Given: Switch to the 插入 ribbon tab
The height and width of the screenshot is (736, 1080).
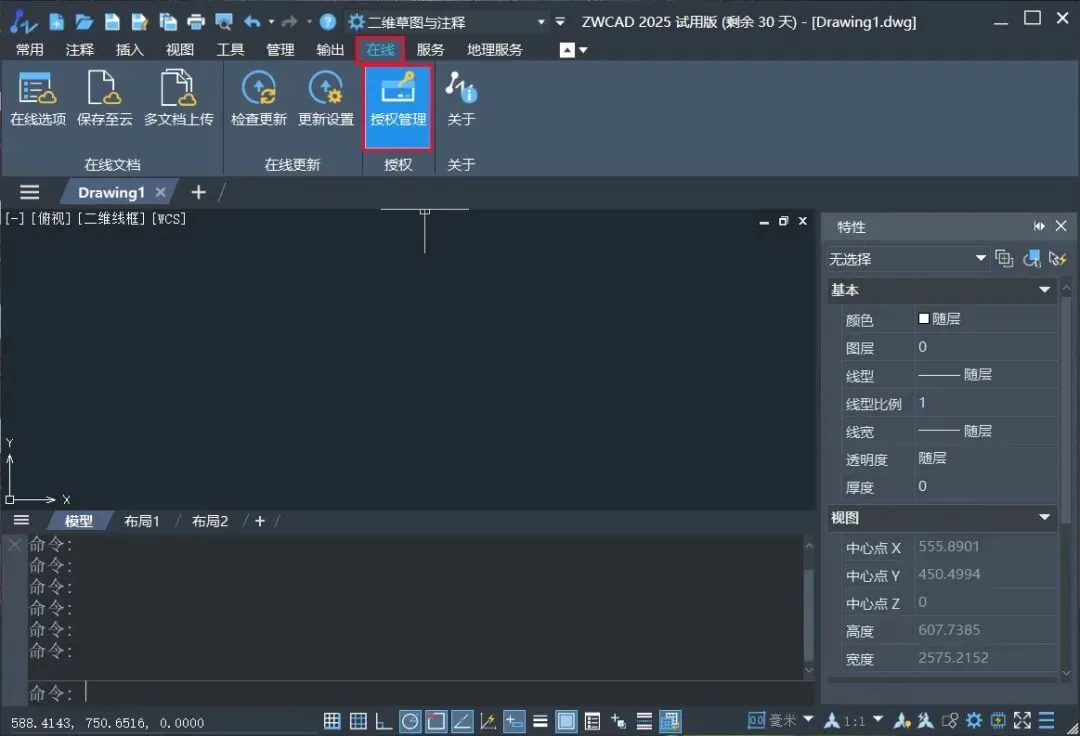Looking at the screenshot, I should pyautogui.click(x=129, y=50).
